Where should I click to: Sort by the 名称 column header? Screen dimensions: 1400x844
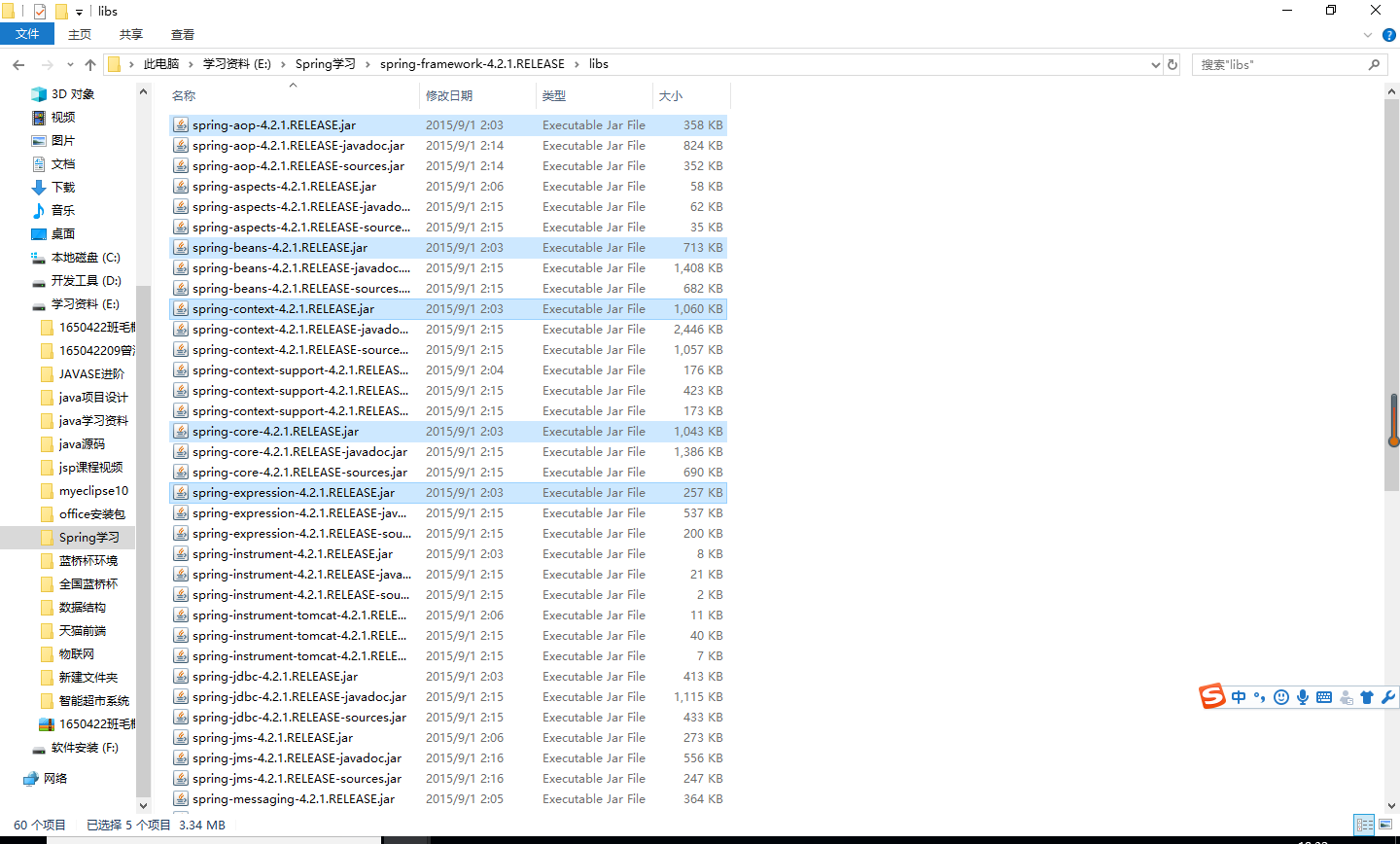pyautogui.click(x=293, y=95)
